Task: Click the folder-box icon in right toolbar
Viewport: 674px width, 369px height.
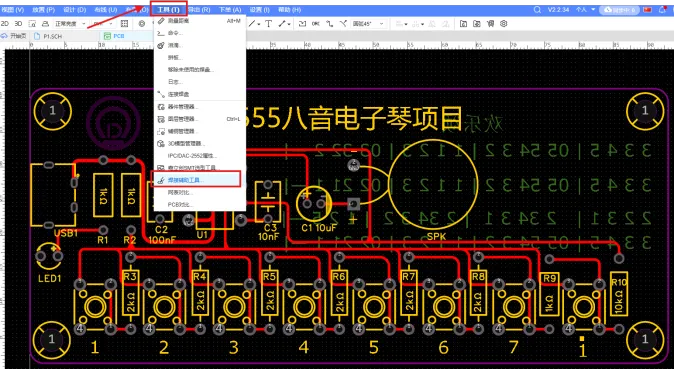Action: tap(463, 24)
